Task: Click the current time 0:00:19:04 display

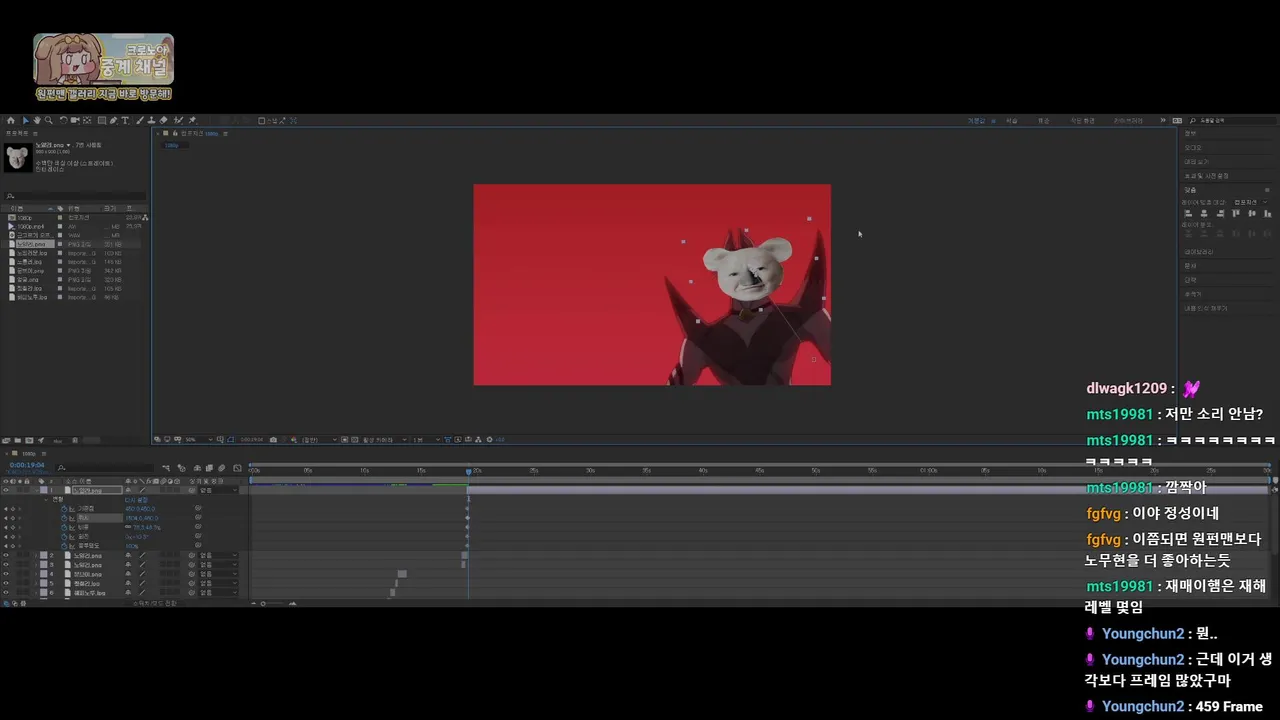Action: click(x=27, y=465)
